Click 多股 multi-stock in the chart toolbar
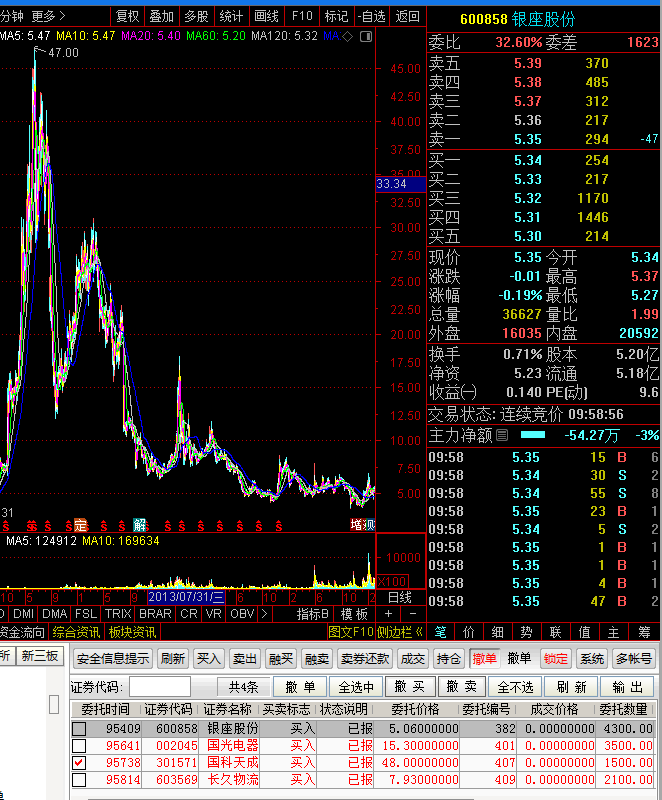The width and height of the screenshot is (662, 800). click(197, 17)
